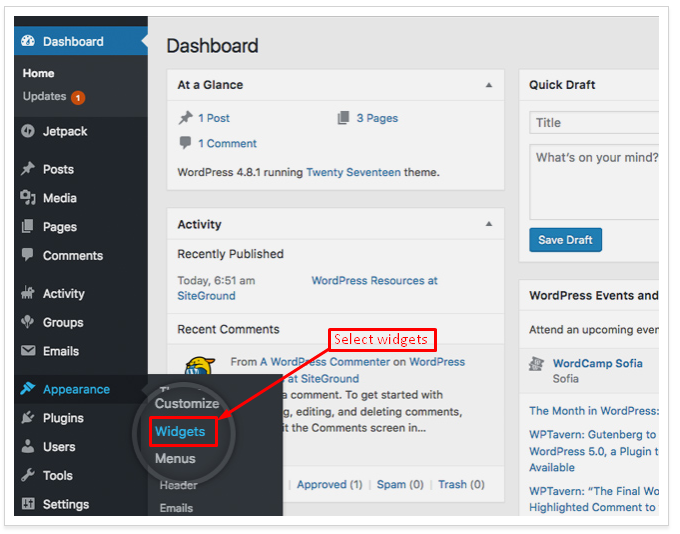Open WPTavern Gutenberg news link
This screenshot has width=680, height=534.
(x=594, y=451)
